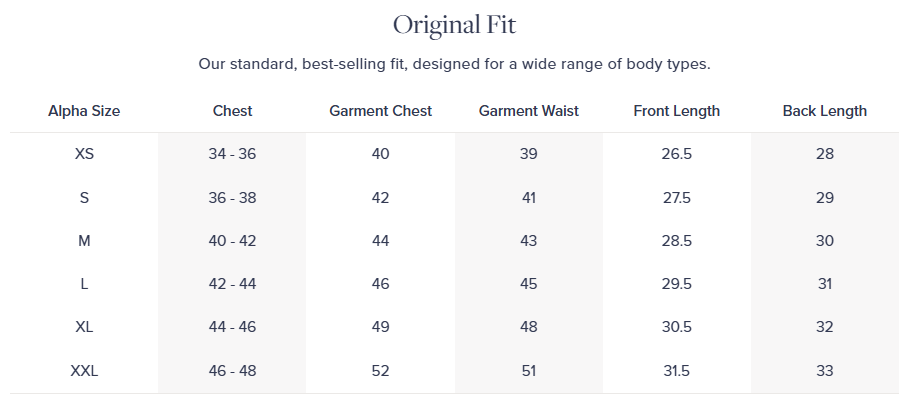Click back length value 33

(824, 371)
